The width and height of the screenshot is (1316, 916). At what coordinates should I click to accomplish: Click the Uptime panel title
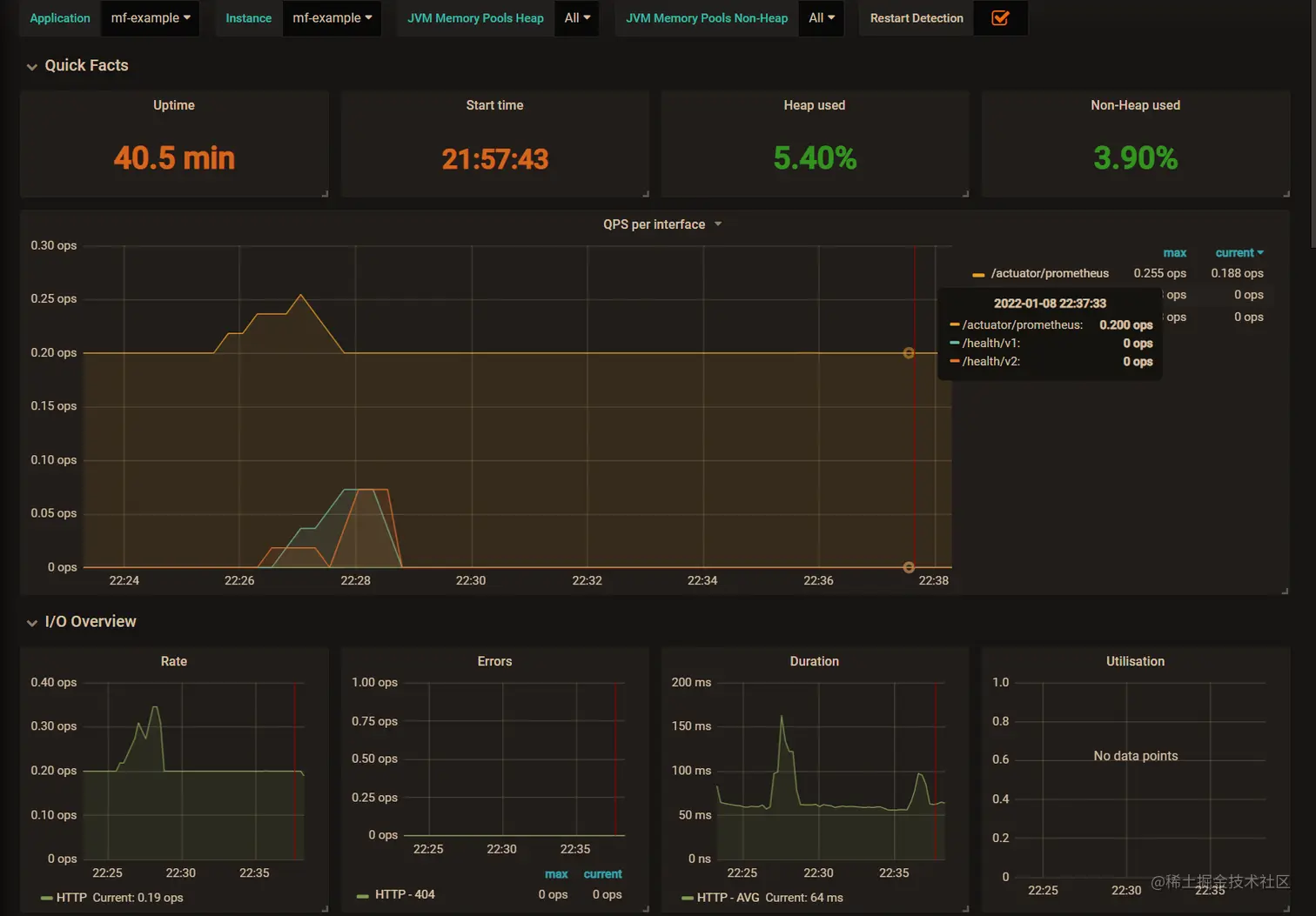coord(174,105)
